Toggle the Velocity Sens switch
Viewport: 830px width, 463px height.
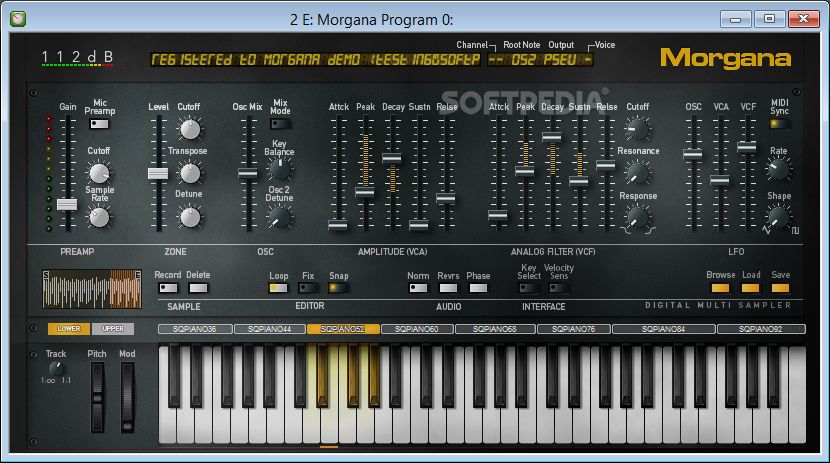point(558,288)
